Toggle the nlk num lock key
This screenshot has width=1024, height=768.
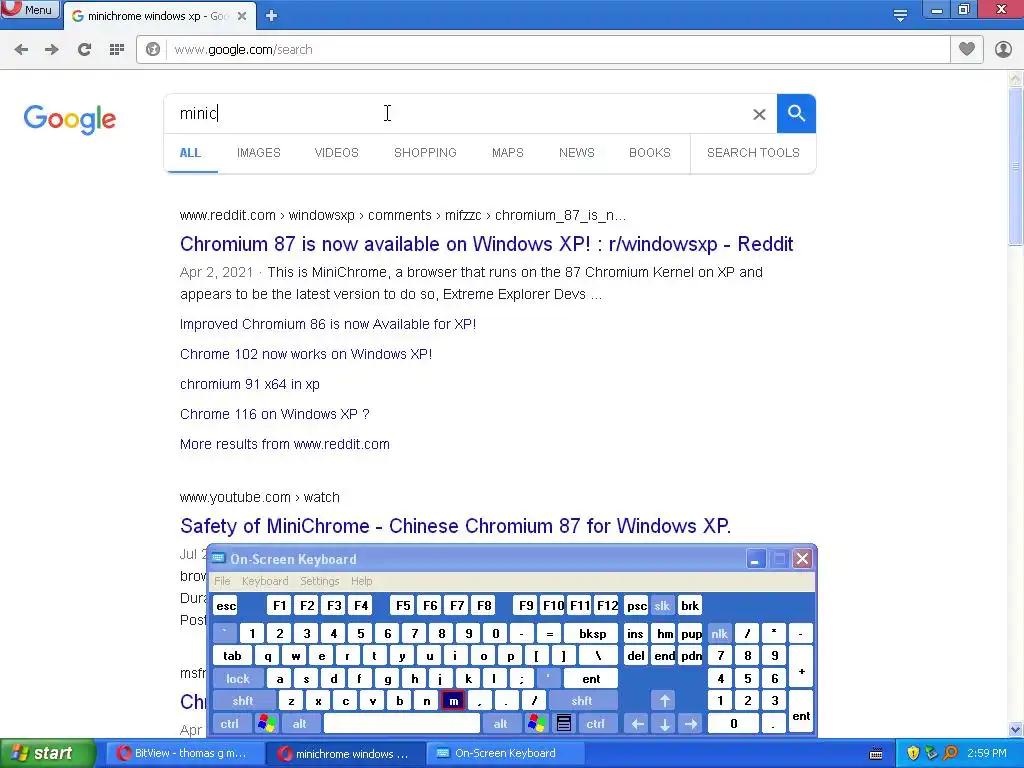coord(719,633)
